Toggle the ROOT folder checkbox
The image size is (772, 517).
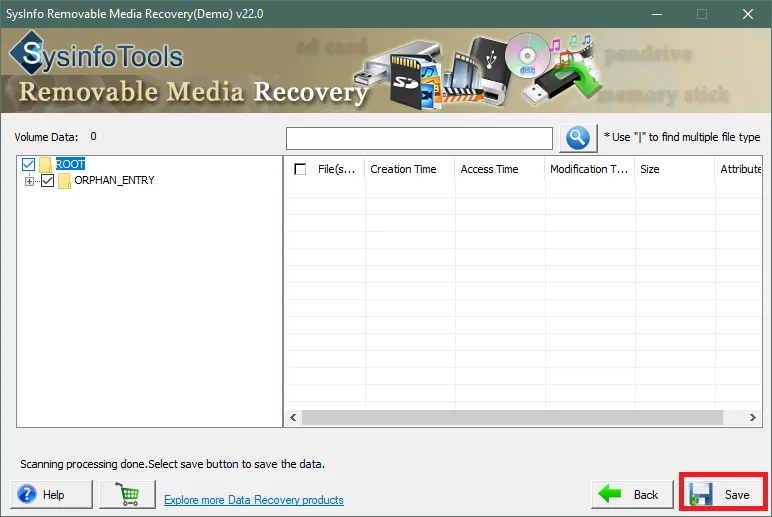coord(29,164)
